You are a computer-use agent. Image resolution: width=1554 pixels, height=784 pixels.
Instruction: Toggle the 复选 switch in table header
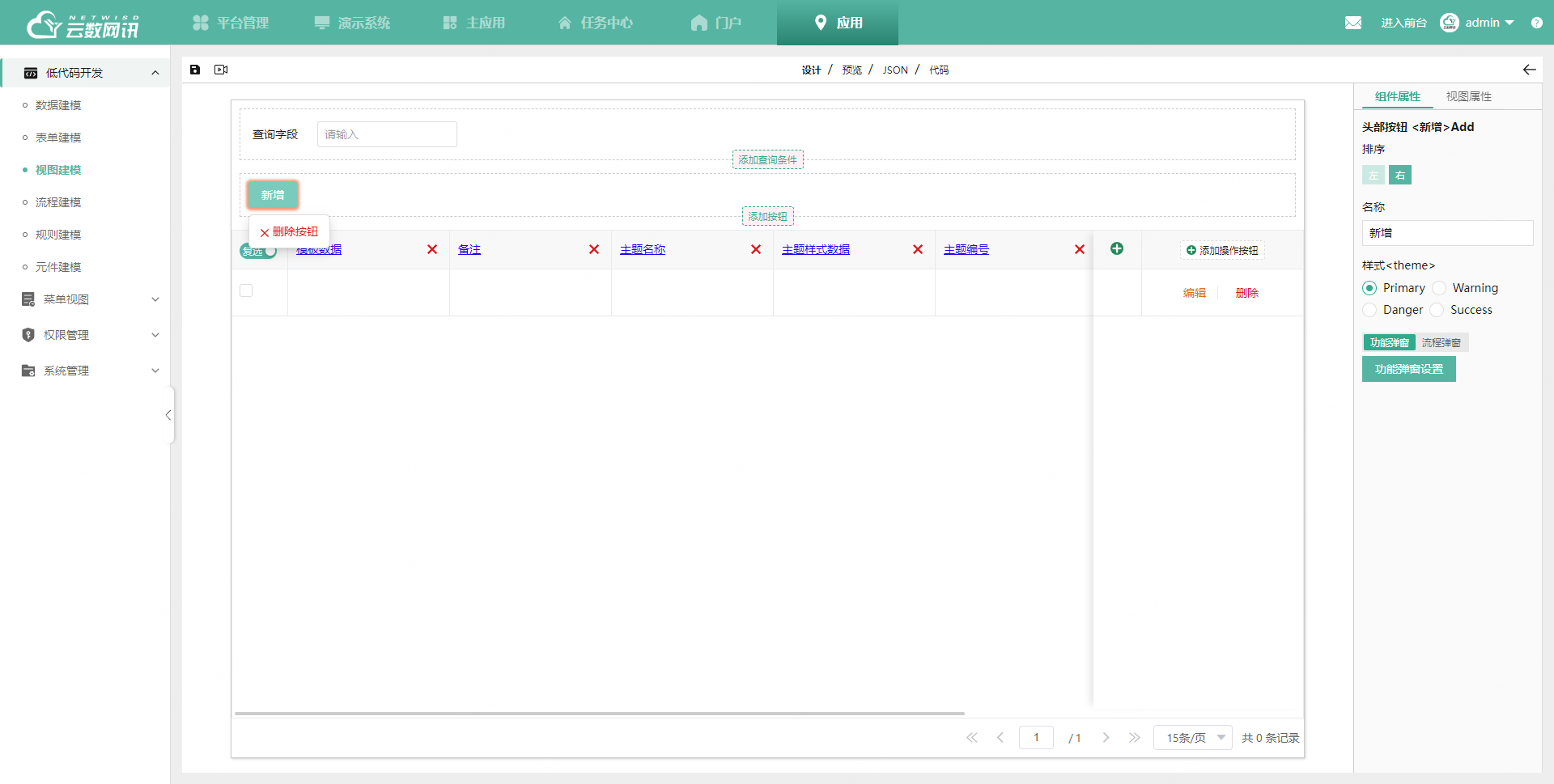(259, 251)
